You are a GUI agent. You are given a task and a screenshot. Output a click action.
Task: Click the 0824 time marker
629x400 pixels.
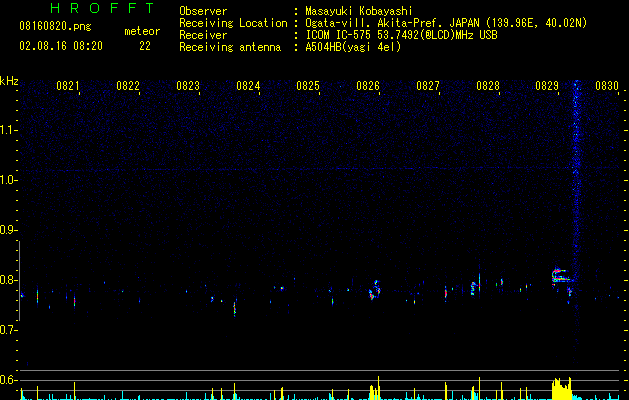pos(248,86)
